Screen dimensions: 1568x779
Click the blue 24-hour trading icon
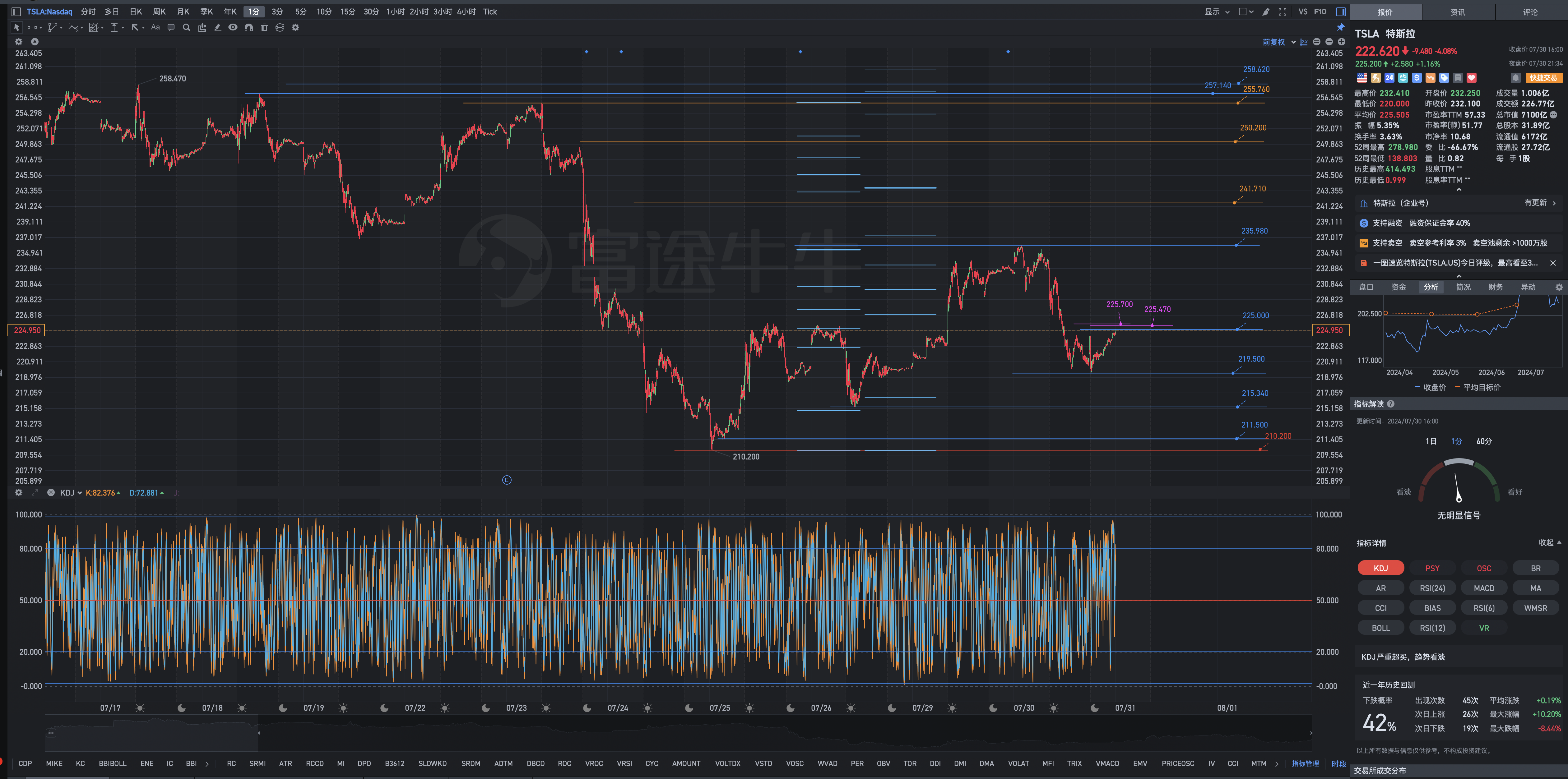point(1389,78)
